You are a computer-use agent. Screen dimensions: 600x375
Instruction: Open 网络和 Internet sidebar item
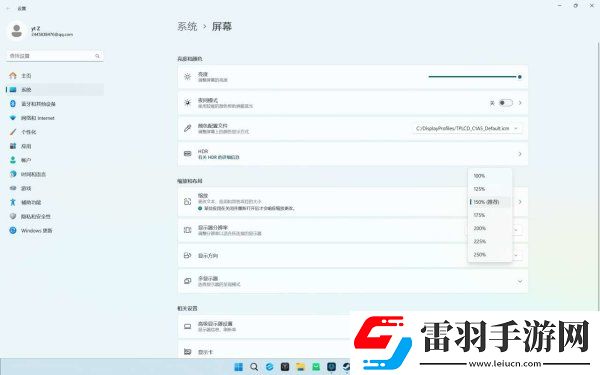(x=55, y=118)
